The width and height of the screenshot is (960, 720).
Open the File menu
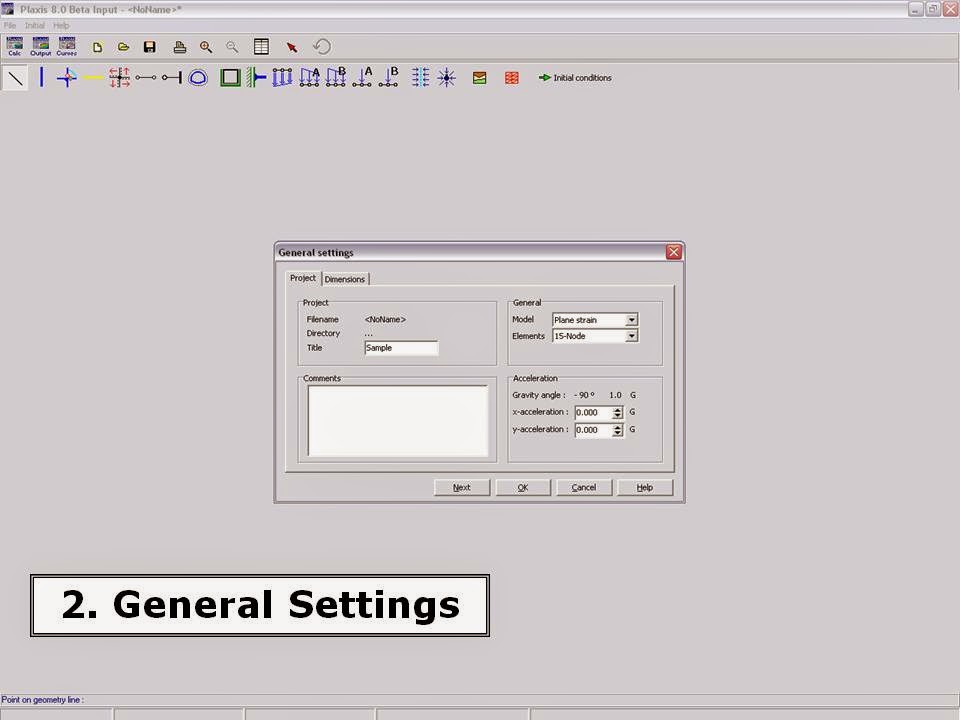(x=10, y=24)
